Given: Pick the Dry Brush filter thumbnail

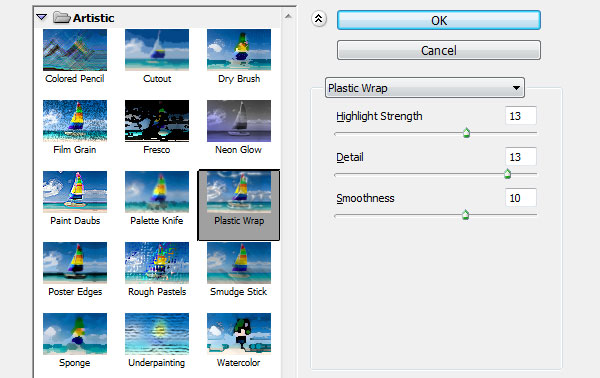Looking at the screenshot, I should (x=239, y=50).
